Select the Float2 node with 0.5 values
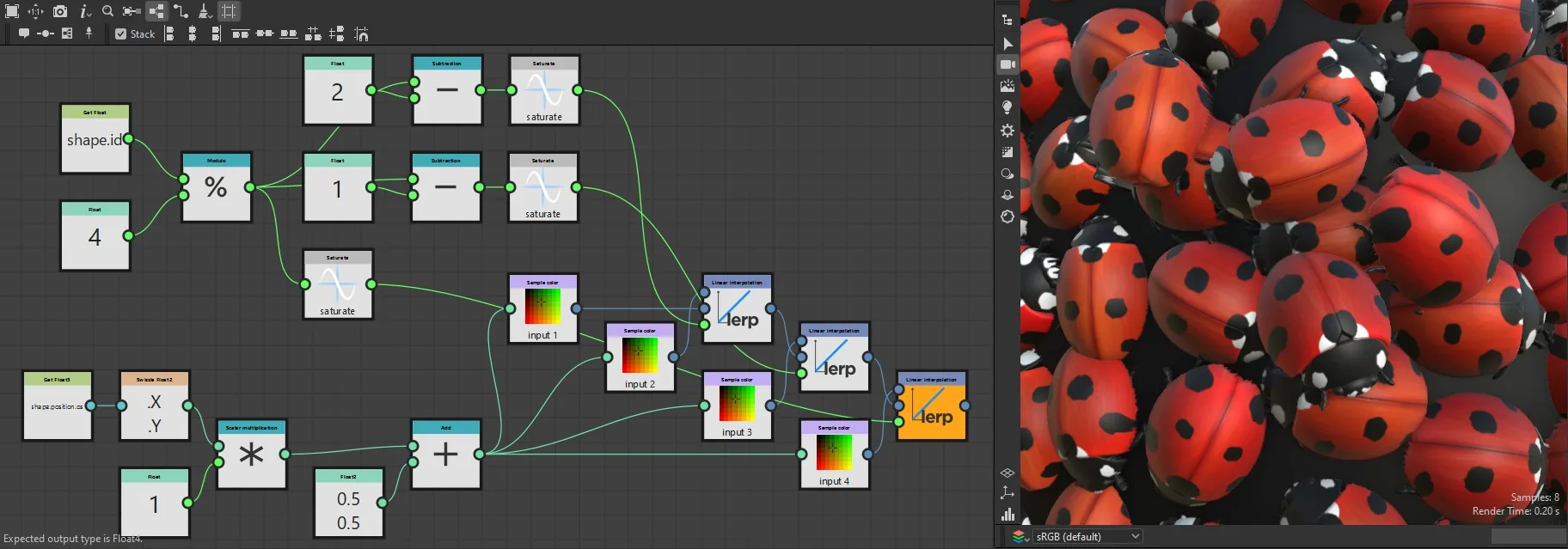Screen dimensions: 1568x549 pyautogui.click(x=348, y=503)
